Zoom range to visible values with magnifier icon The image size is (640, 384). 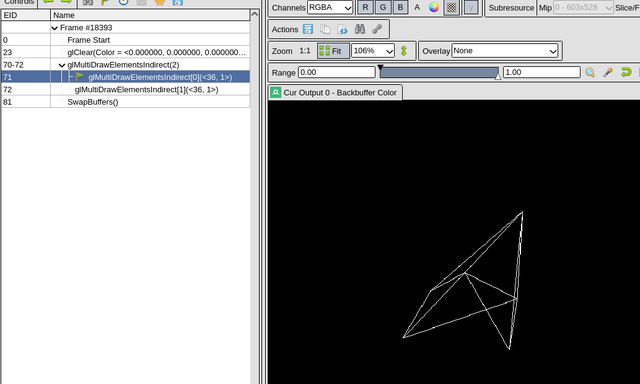pyautogui.click(x=590, y=72)
